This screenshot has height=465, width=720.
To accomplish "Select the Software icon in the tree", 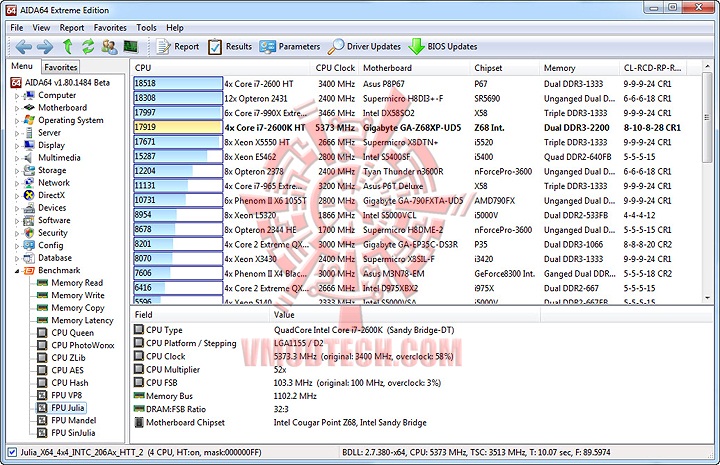I will (x=29, y=220).
